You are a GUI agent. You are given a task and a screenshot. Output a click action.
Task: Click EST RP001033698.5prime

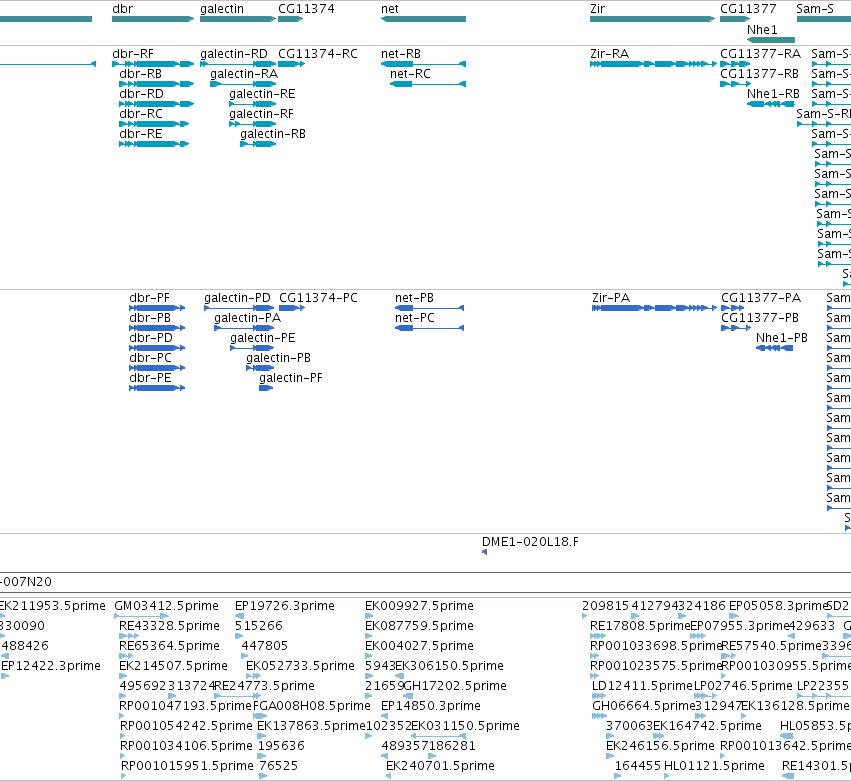(656, 646)
